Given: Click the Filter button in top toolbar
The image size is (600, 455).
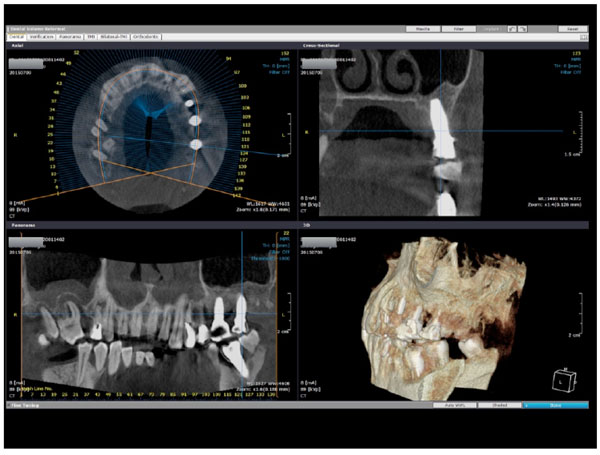Looking at the screenshot, I should tap(458, 29).
